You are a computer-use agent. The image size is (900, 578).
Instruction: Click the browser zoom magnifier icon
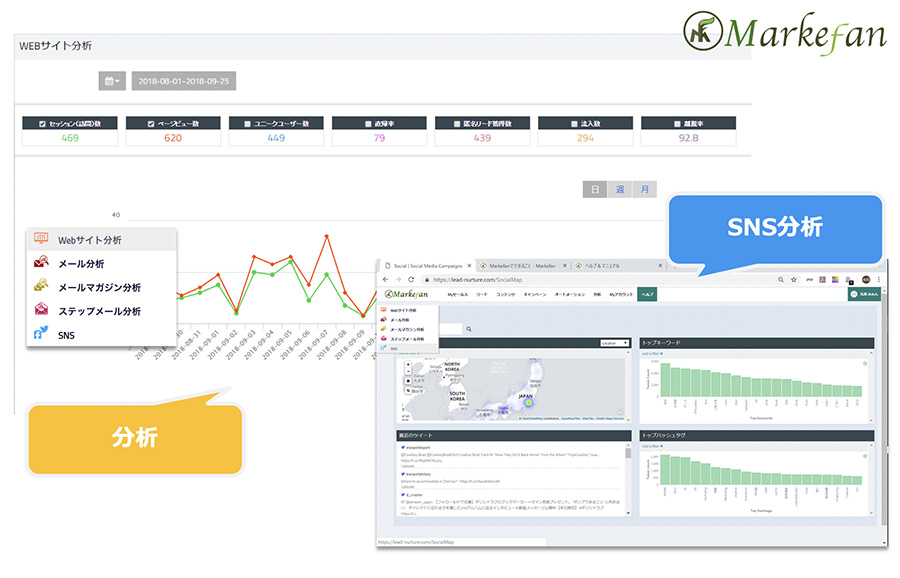point(781,280)
